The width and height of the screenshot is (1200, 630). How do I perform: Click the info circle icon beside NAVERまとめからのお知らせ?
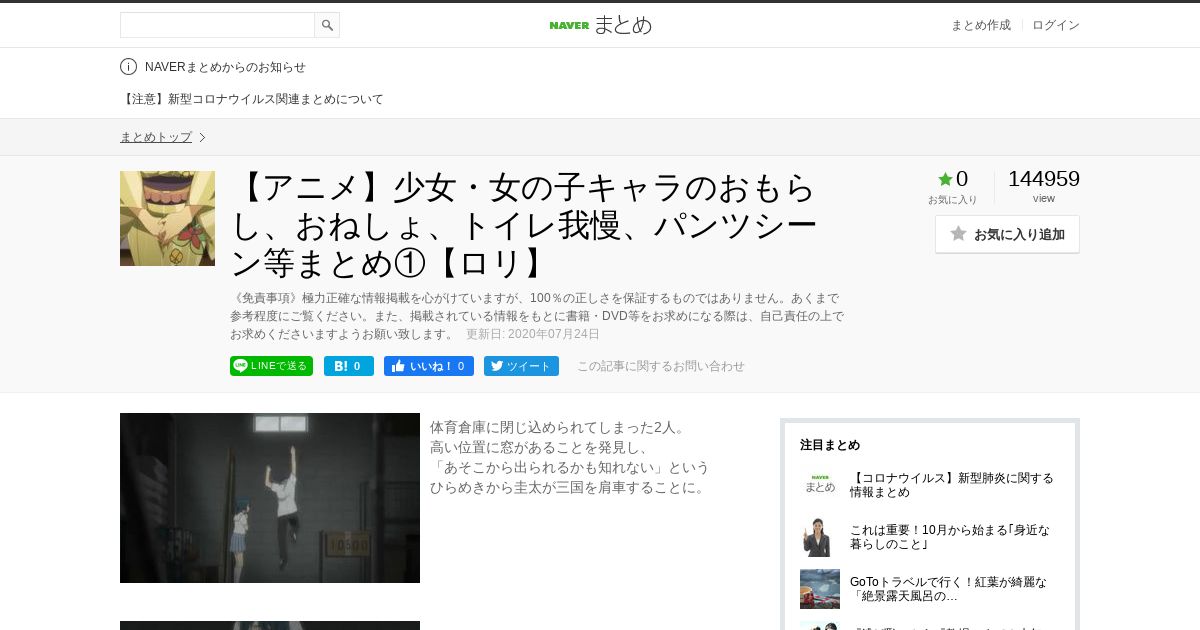[128, 67]
